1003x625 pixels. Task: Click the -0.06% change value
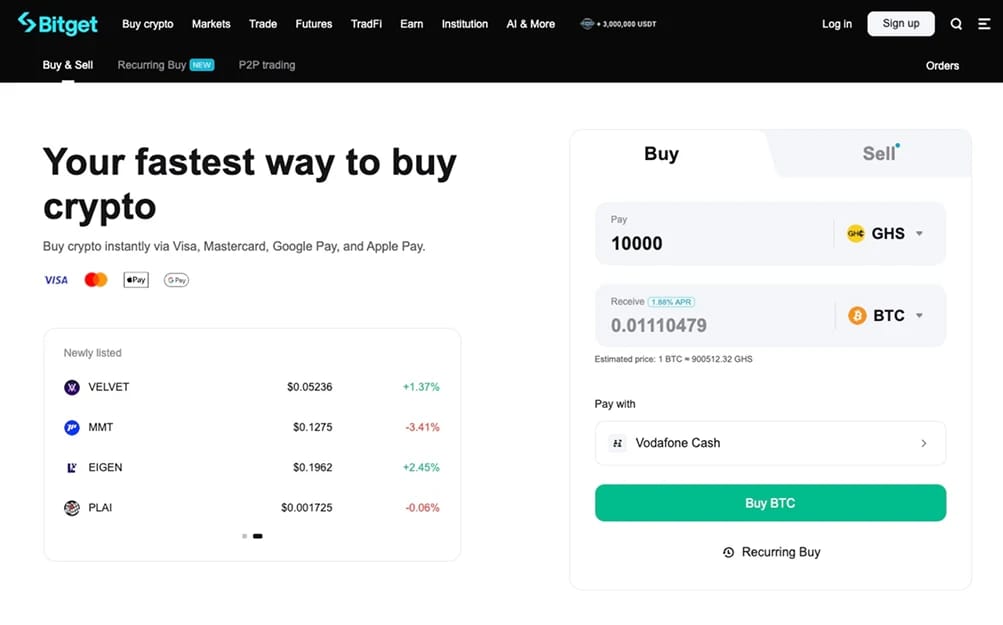click(422, 508)
